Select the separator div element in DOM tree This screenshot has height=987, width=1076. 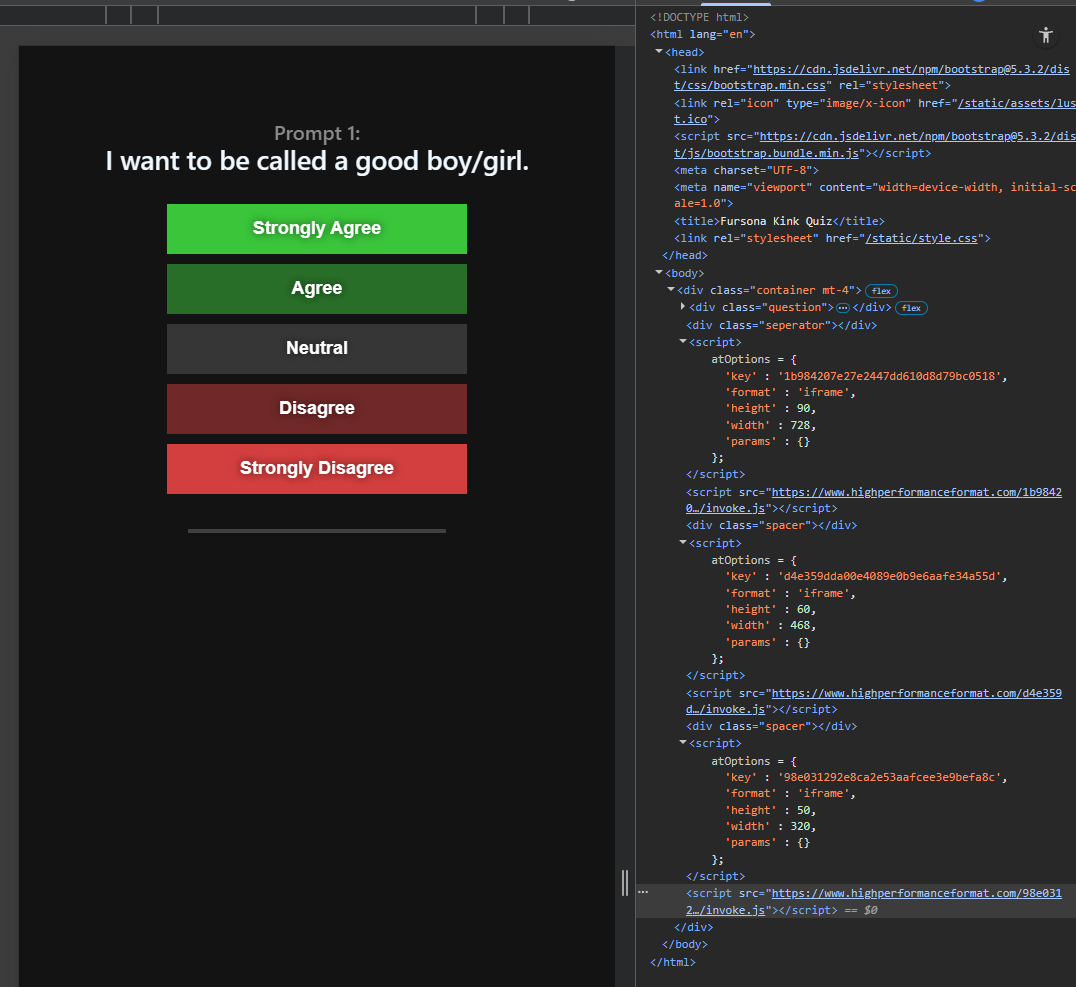pyautogui.click(x=781, y=325)
